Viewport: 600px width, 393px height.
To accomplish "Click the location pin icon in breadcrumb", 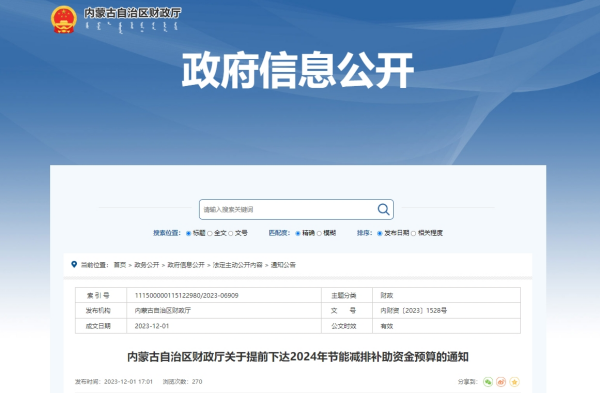I will pos(74,264).
